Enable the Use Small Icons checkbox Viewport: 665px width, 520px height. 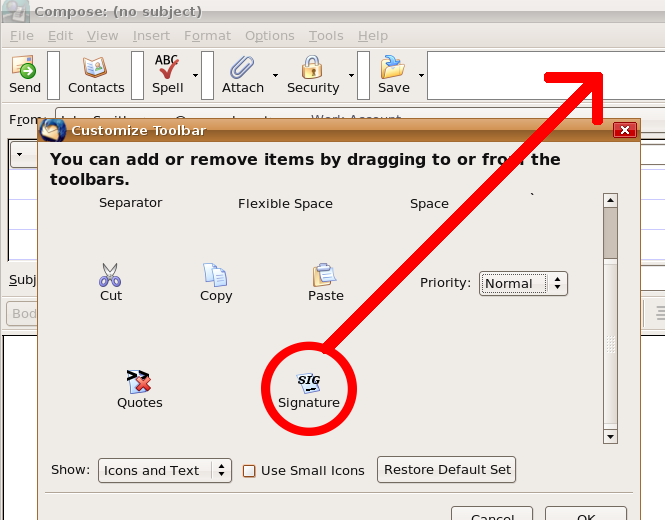[250, 471]
